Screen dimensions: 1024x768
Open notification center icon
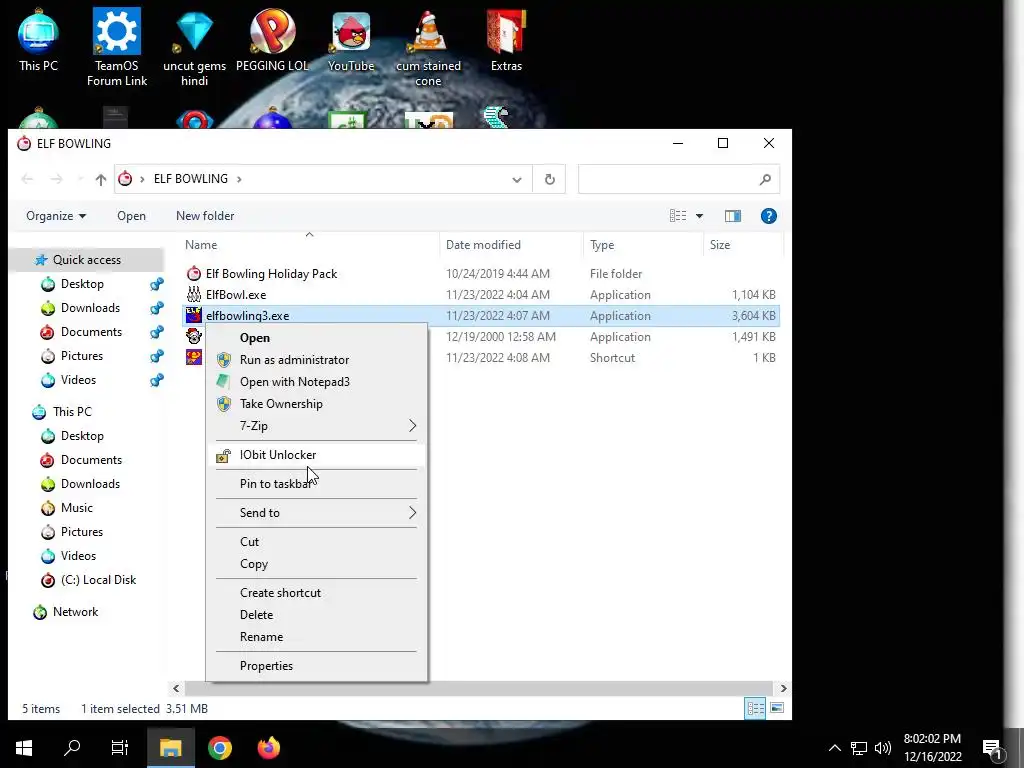click(992, 749)
